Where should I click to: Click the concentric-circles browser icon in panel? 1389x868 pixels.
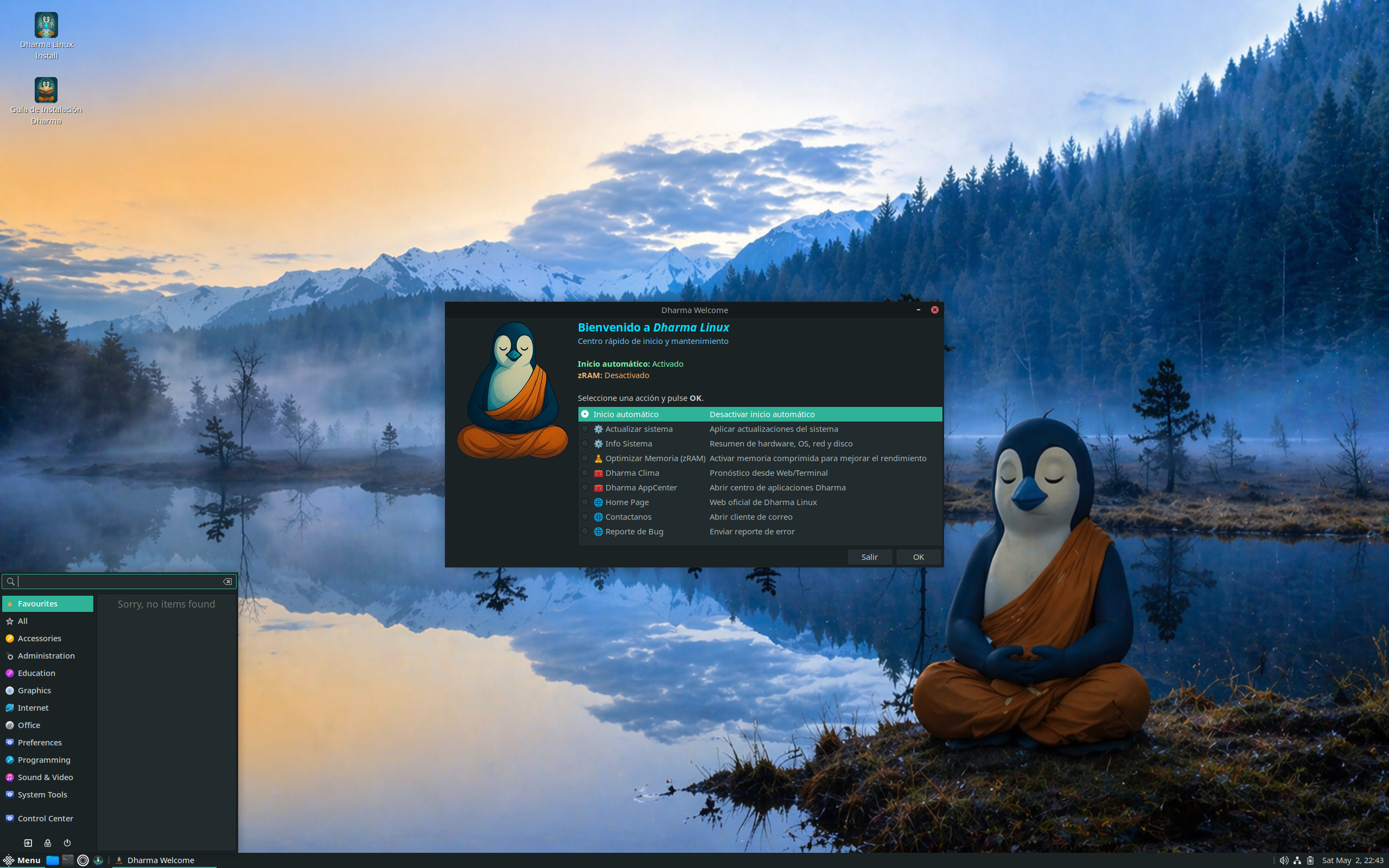coord(82,860)
